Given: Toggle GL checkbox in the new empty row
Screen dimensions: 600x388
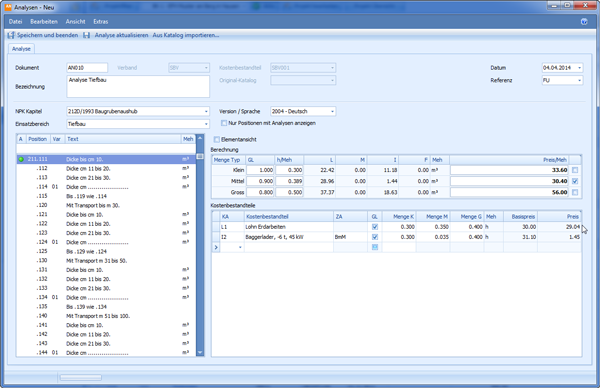Looking at the screenshot, I should click(375, 247).
